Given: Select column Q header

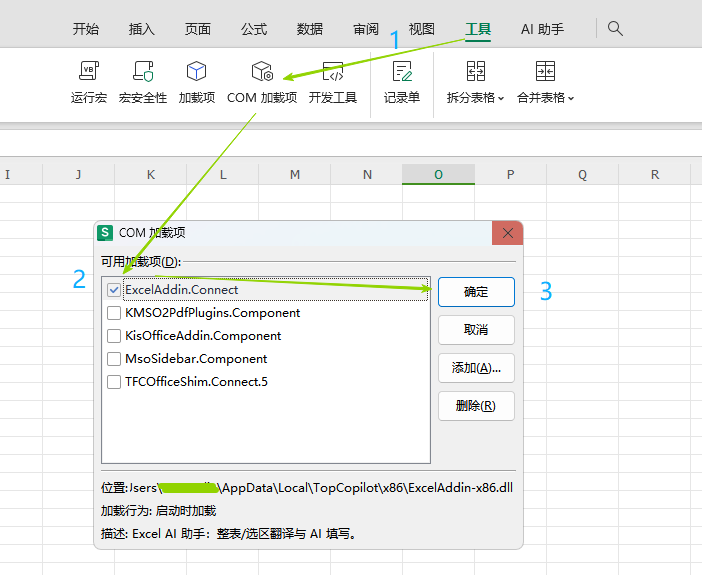Looking at the screenshot, I should 582,174.
